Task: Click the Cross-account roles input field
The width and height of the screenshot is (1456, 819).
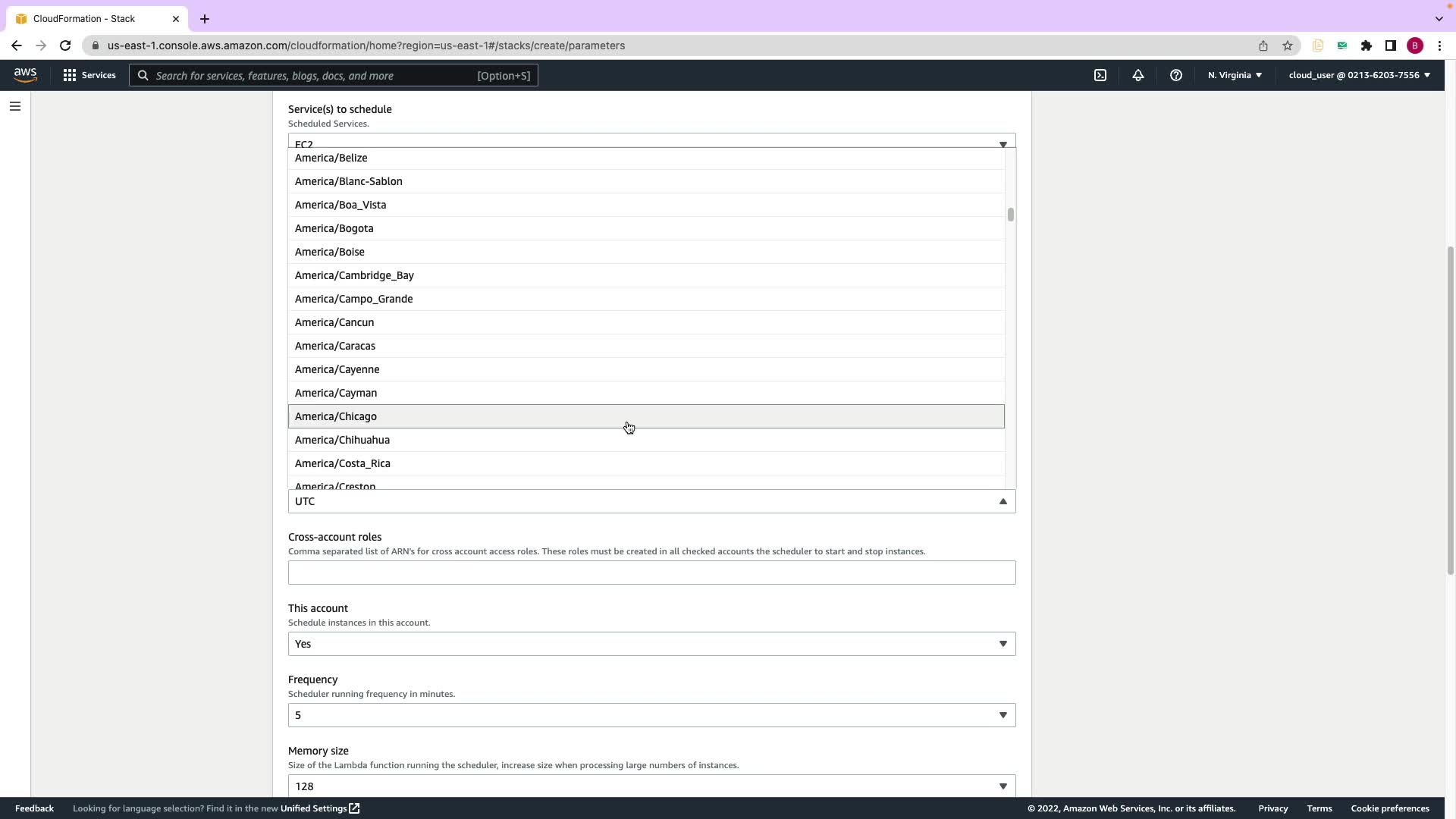Action: (651, 573)
